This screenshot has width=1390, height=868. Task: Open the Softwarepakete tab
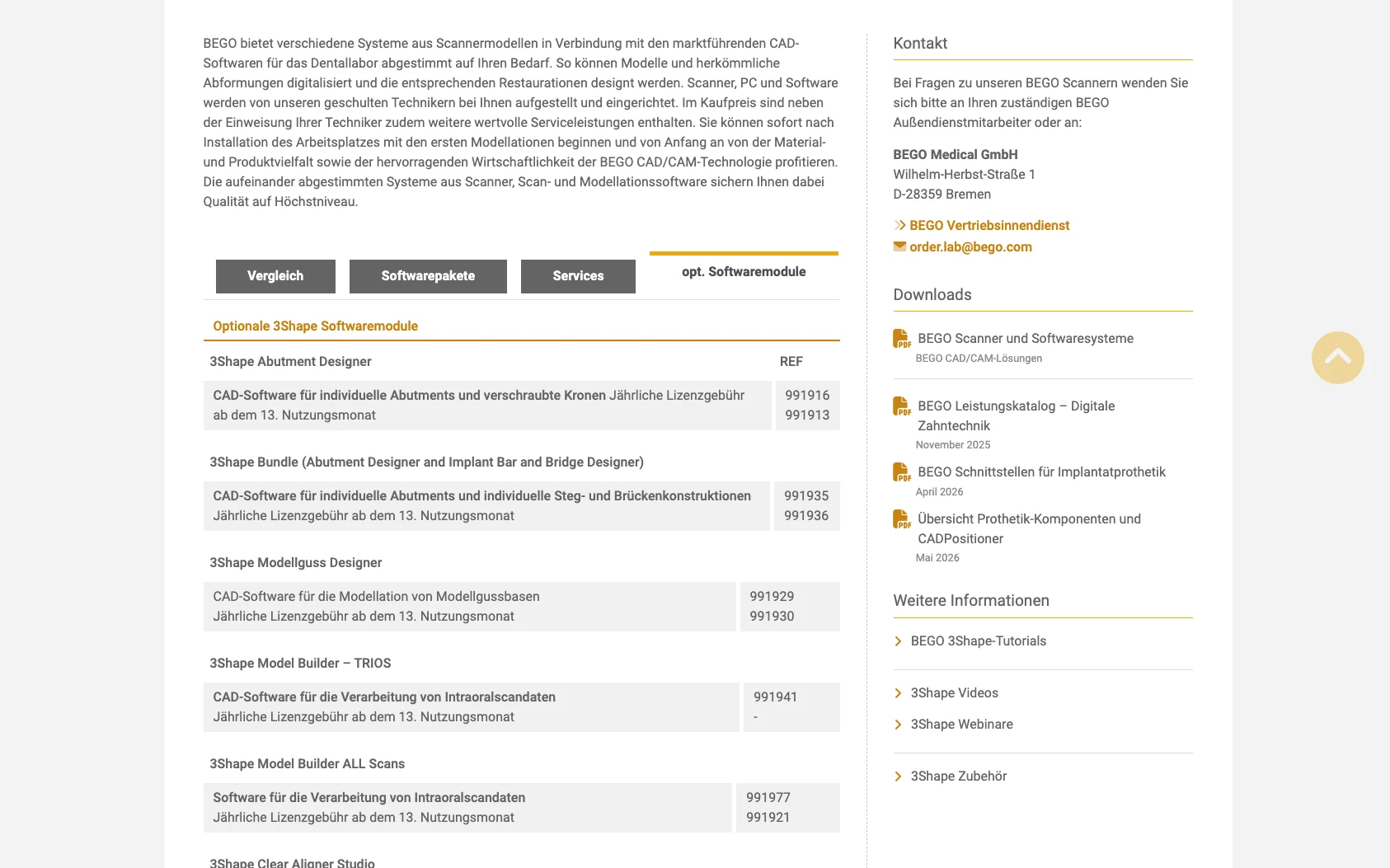click(428, 276)
